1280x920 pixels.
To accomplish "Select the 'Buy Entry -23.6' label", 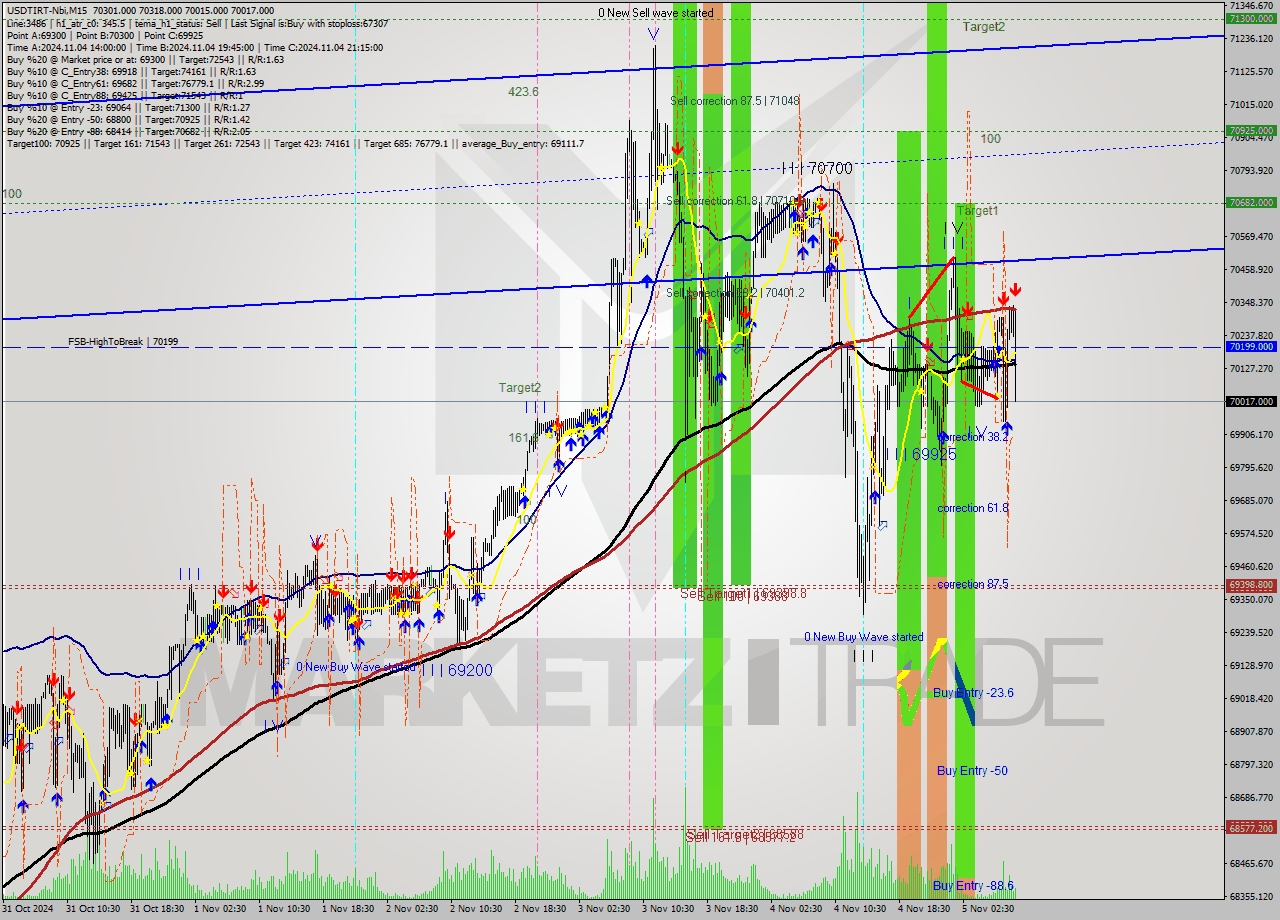I will (973, 692).
